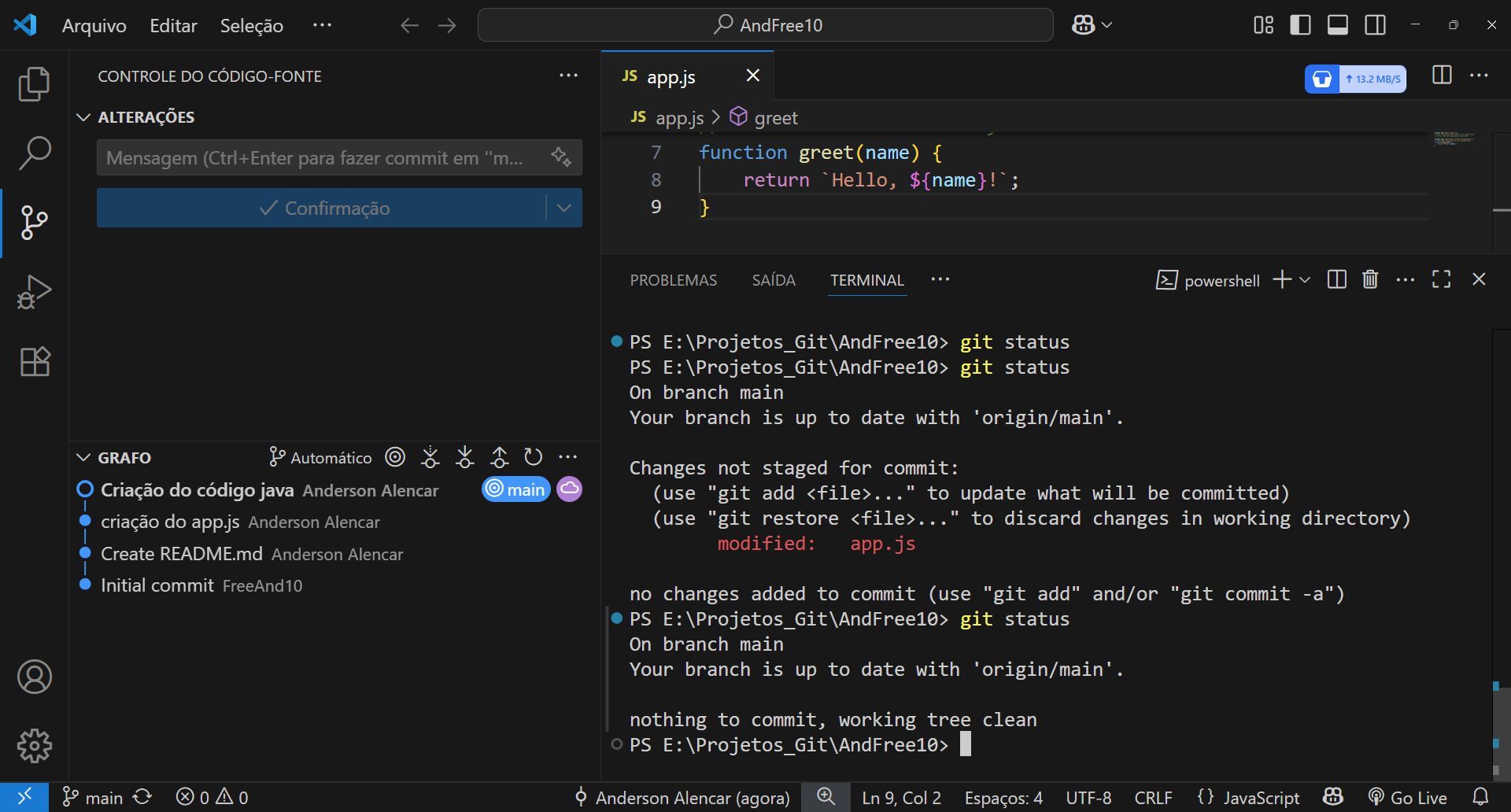The image size is (1511, 812).
Task: Open terminal panel more actions ellipsis
Action: [1405, 279]
